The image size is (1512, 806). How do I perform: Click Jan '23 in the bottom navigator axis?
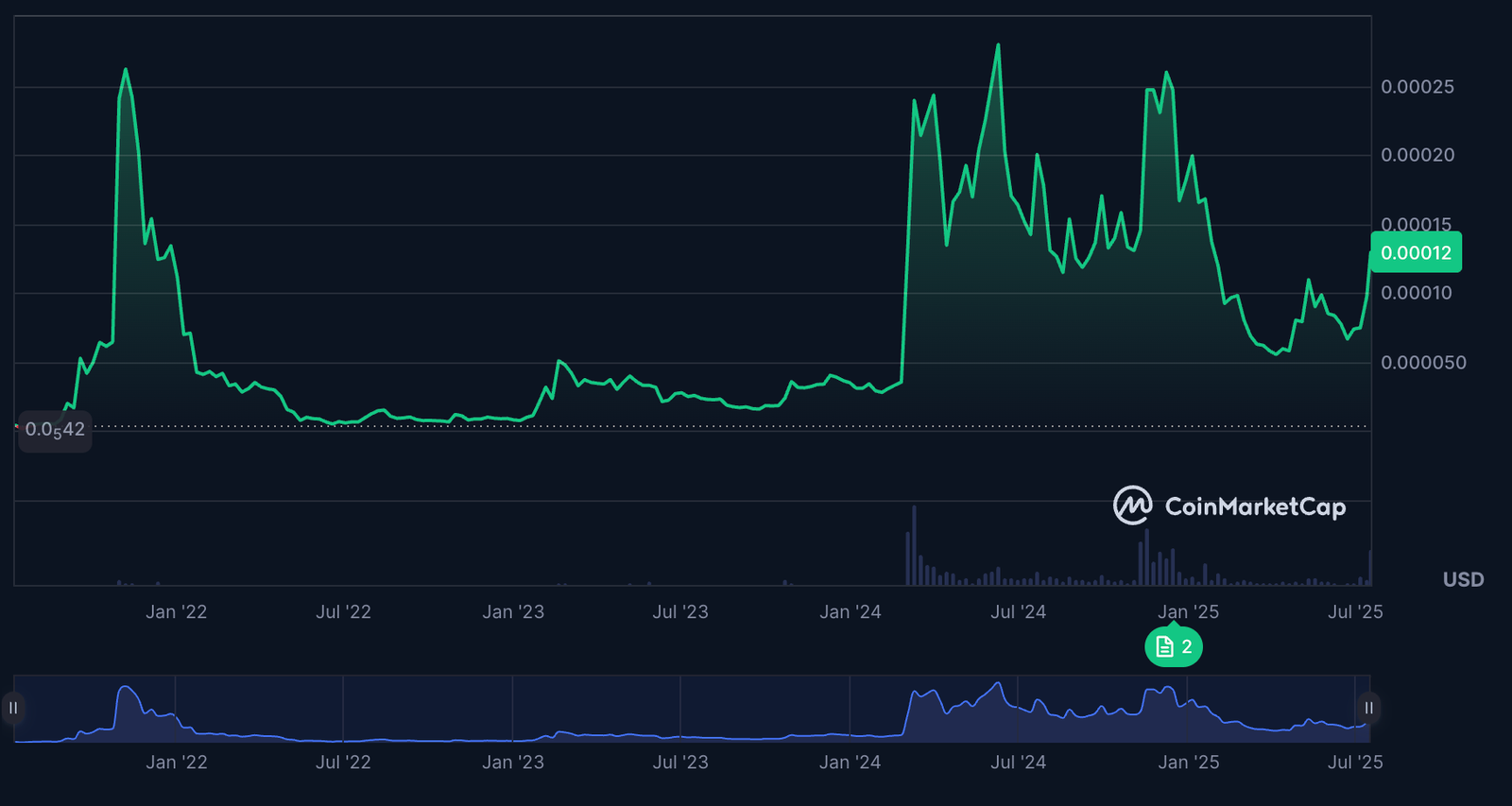pos(513,763)
